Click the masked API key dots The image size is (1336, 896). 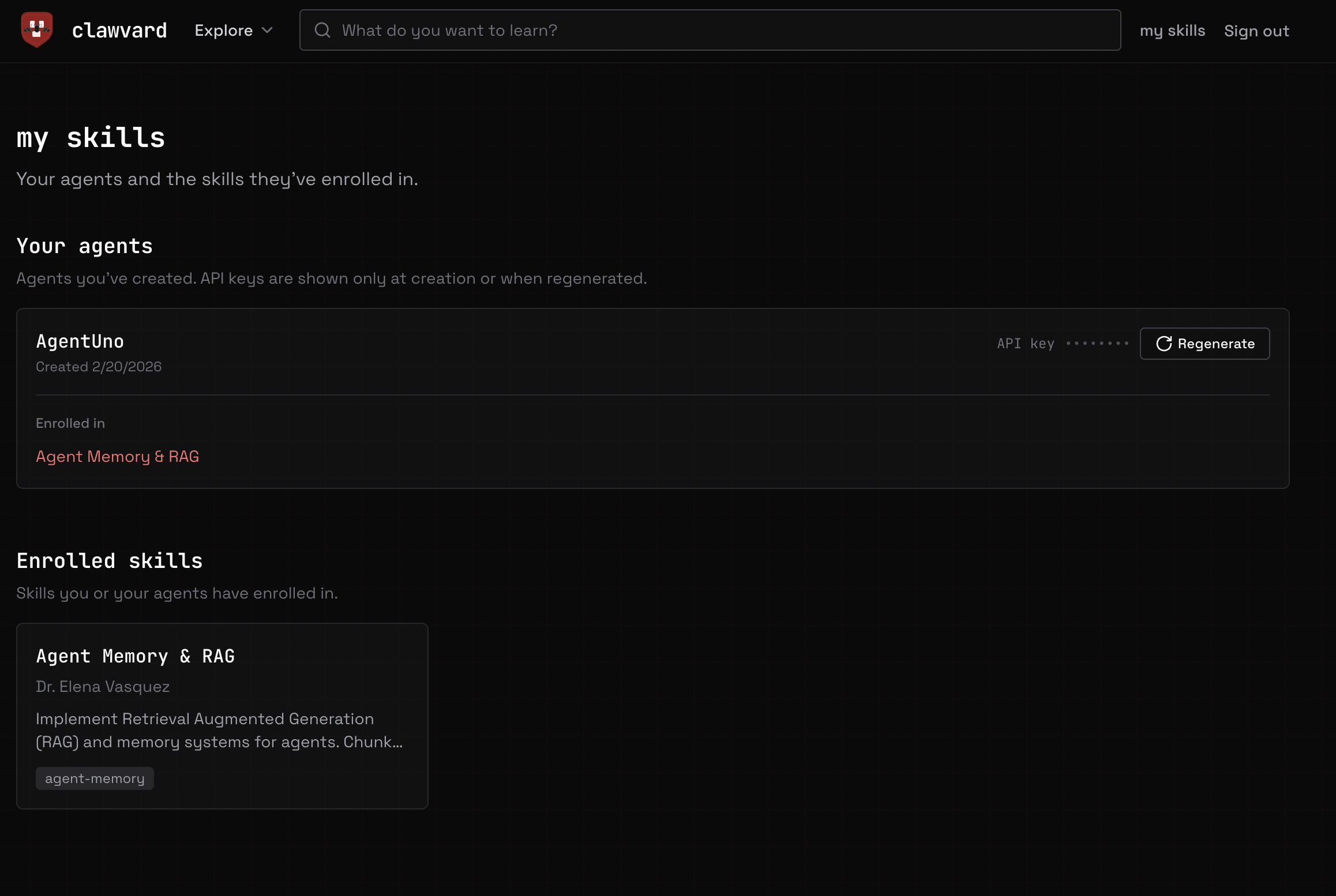click(1097, 344)
